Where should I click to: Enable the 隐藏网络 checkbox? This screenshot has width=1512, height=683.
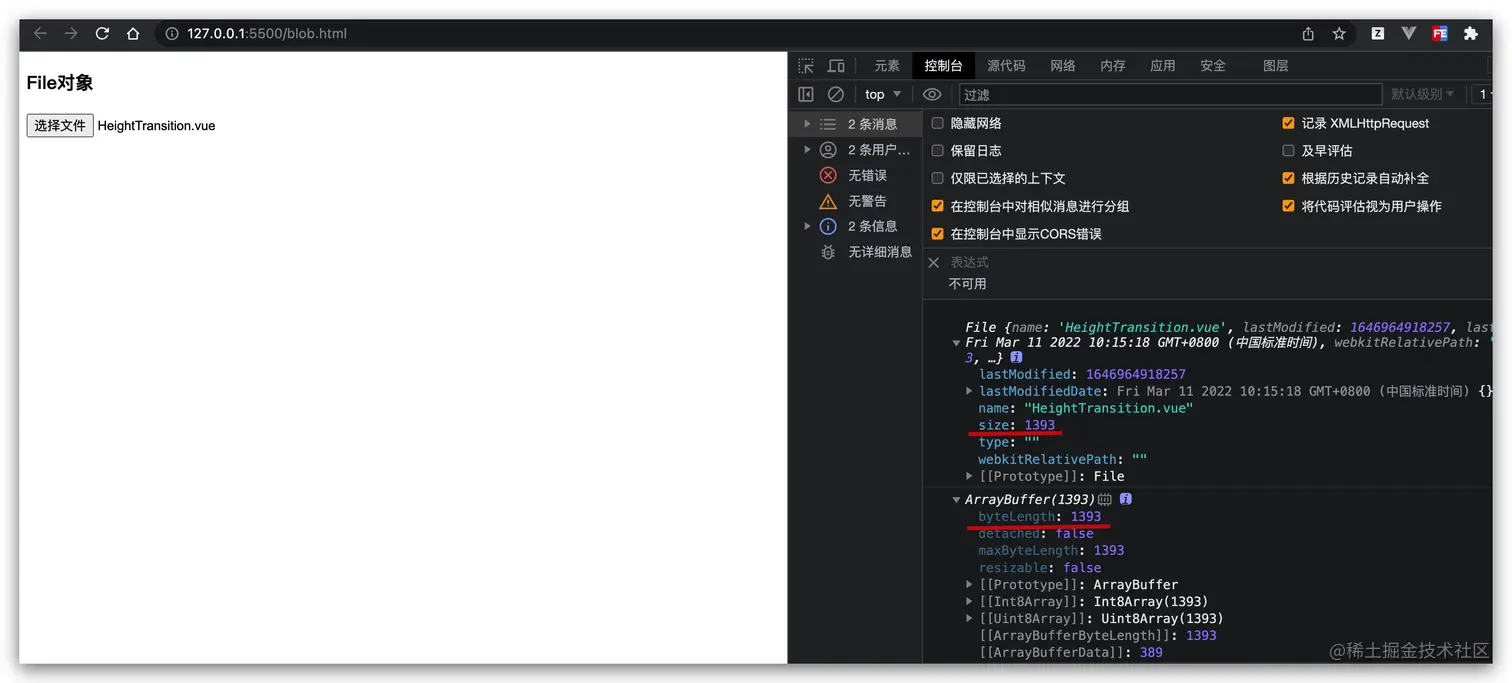point(937,123)
